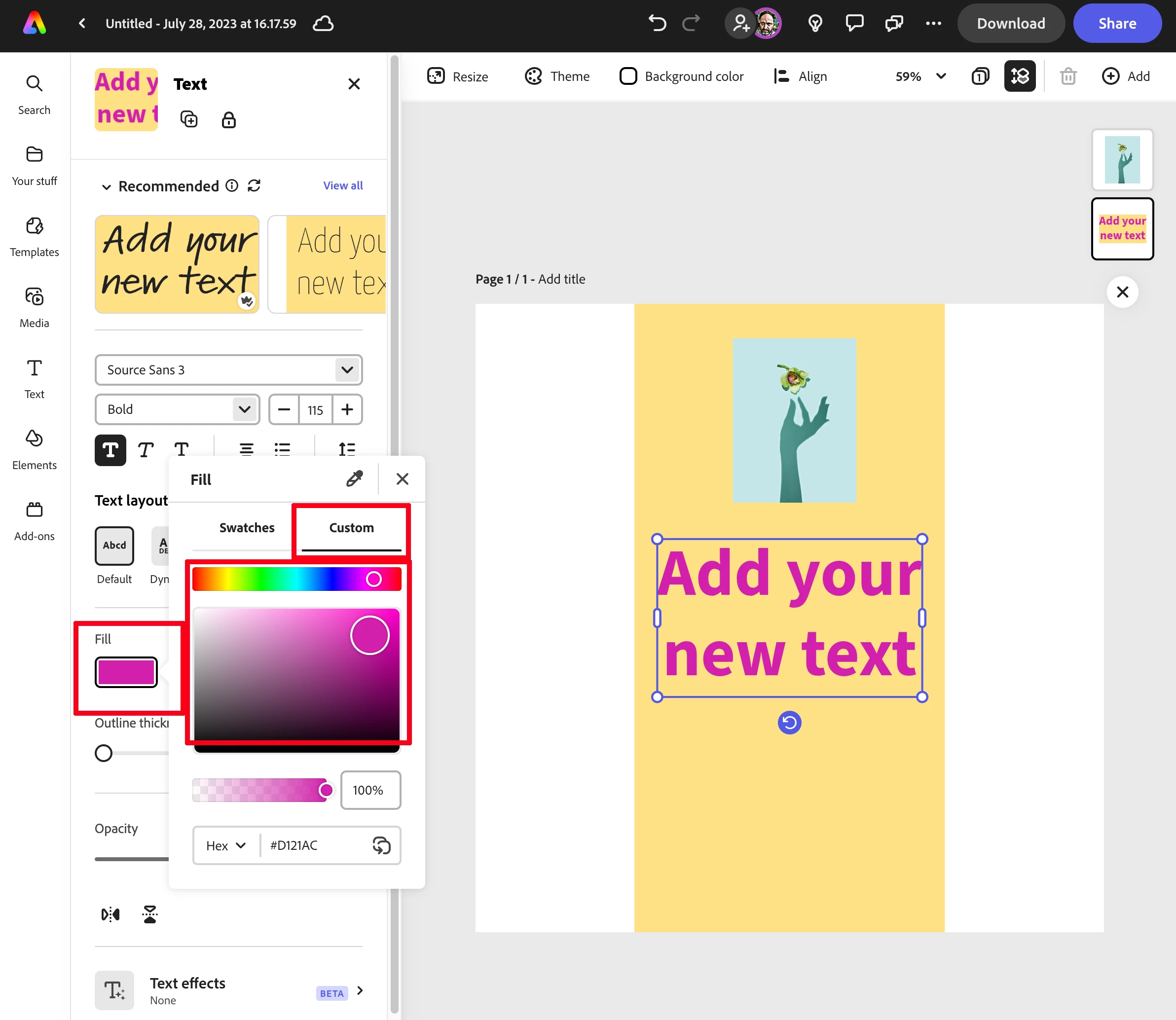Duplicate the text element
Image resolution: width=1176 pixels, height=1020 pixels.
189,119
